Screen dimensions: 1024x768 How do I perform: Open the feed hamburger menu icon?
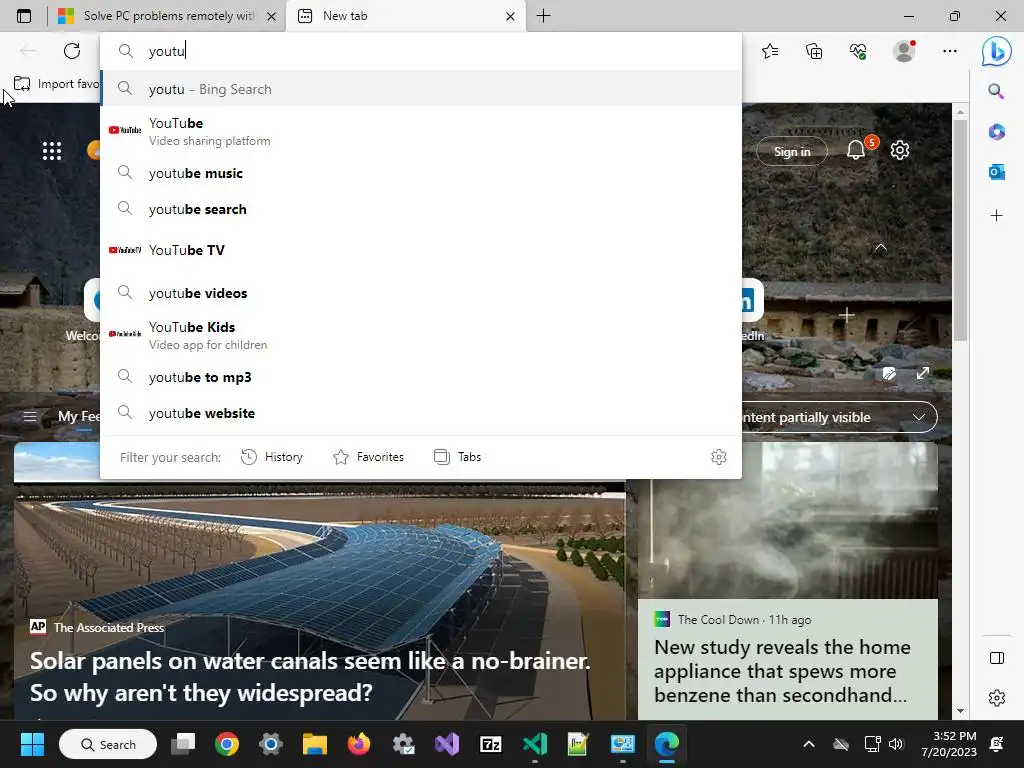[30, 416]
